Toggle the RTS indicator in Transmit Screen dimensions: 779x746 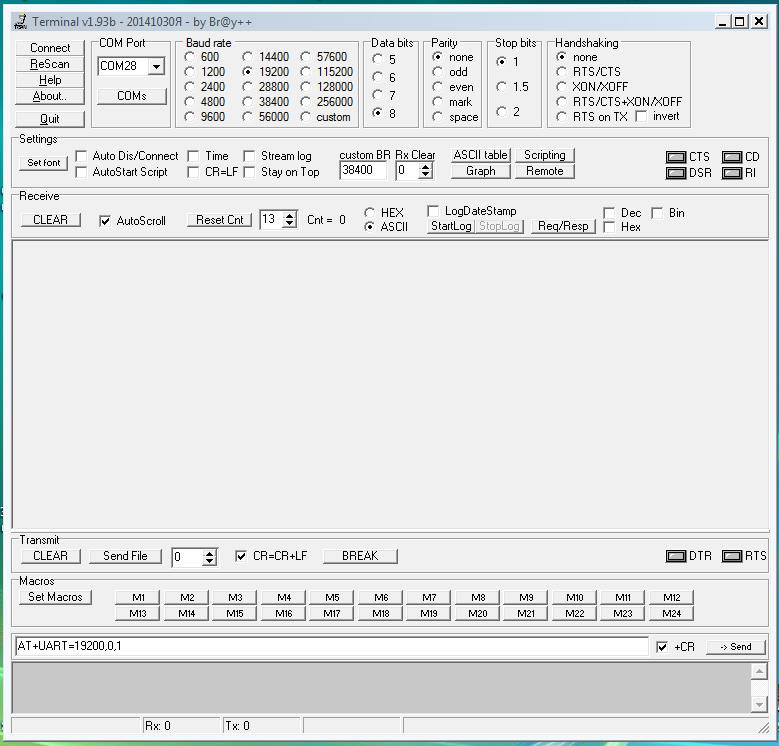tap(732, 556)
